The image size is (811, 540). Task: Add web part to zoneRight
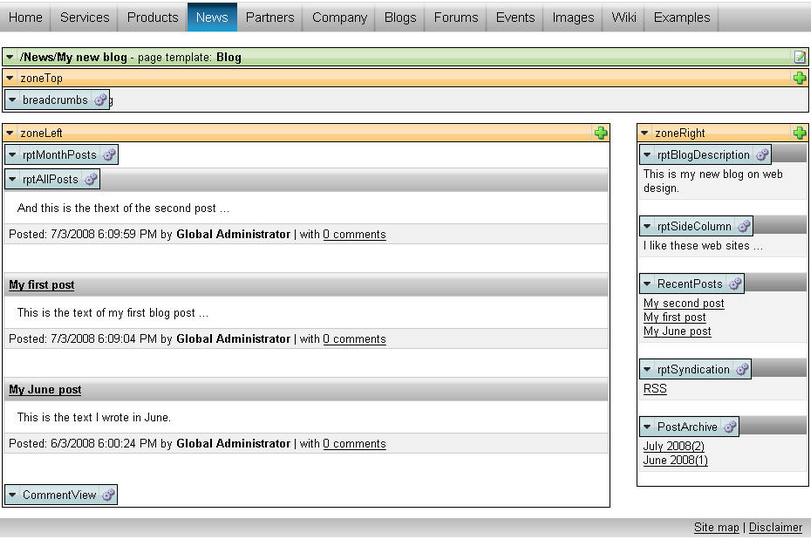[800, 133]
